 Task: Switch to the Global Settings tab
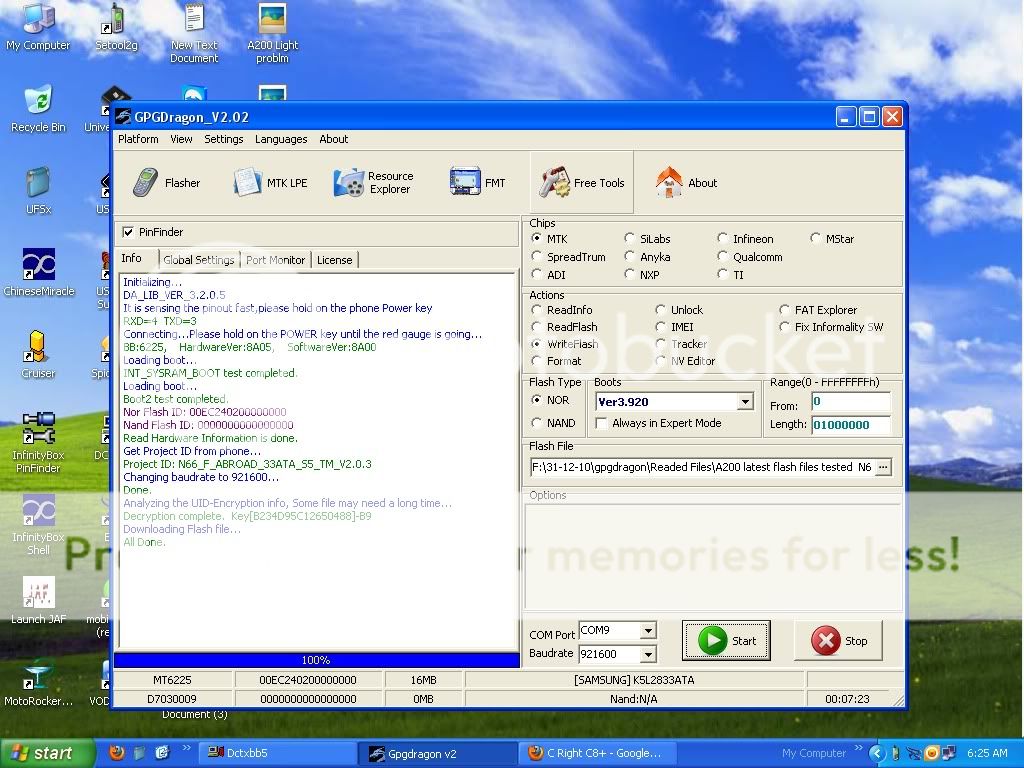[199, 260]
